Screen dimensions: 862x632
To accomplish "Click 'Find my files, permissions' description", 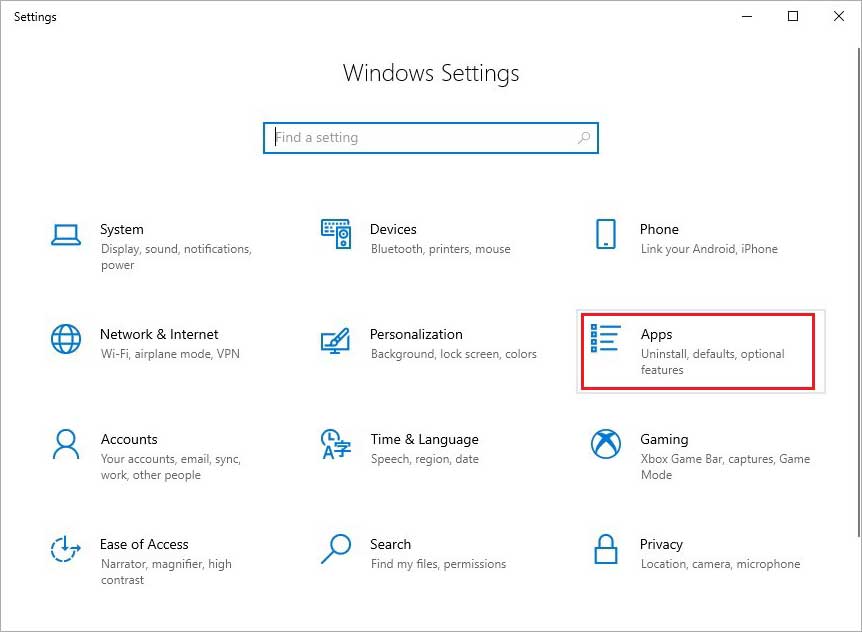I will (438, 564).
